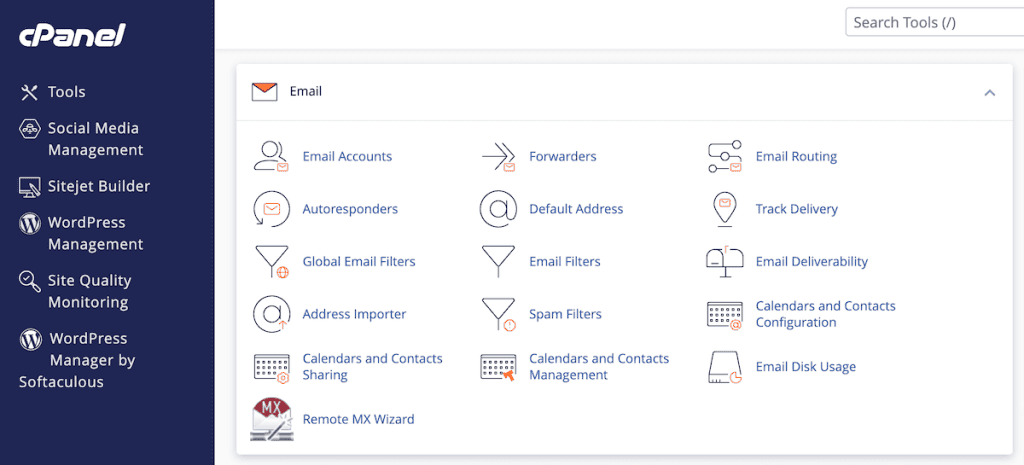Open the Remote MX Wizard link
The height and width of the screenshot is (465, 1024).
(x=358, y=419)
